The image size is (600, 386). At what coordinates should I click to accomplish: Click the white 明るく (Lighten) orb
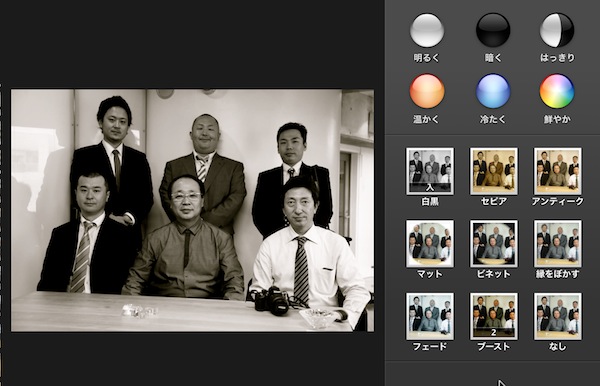point(427,30)
